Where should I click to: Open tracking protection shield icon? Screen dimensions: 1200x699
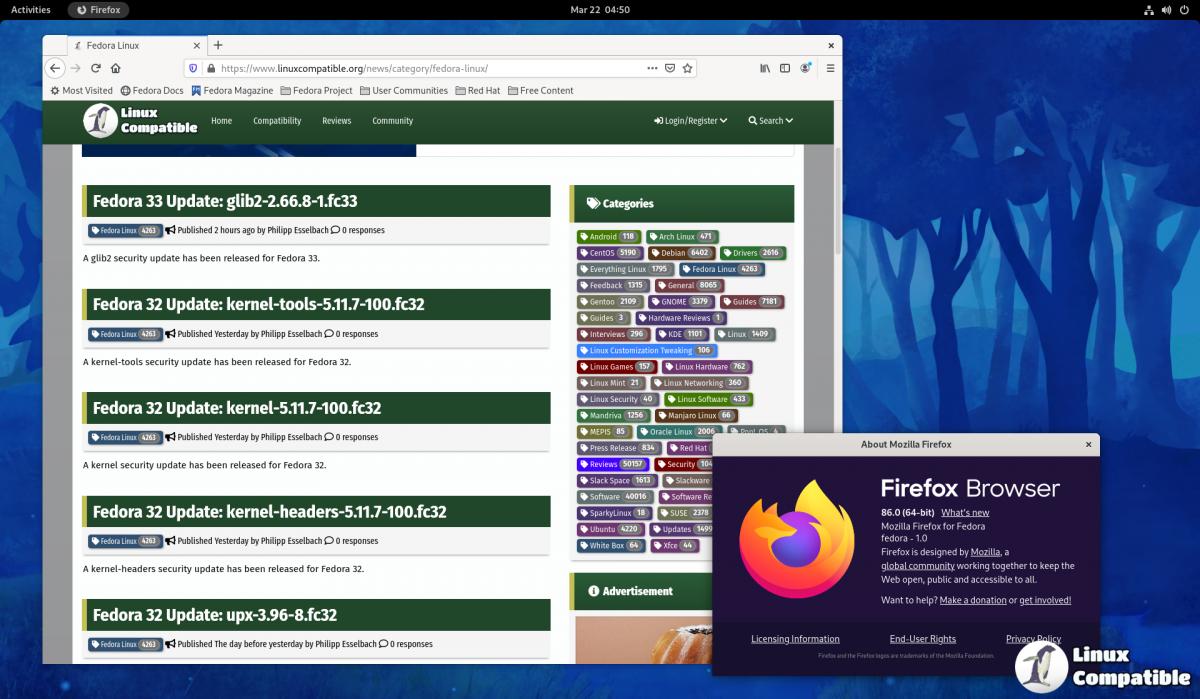pyautogui.click(x=193, y=68)
